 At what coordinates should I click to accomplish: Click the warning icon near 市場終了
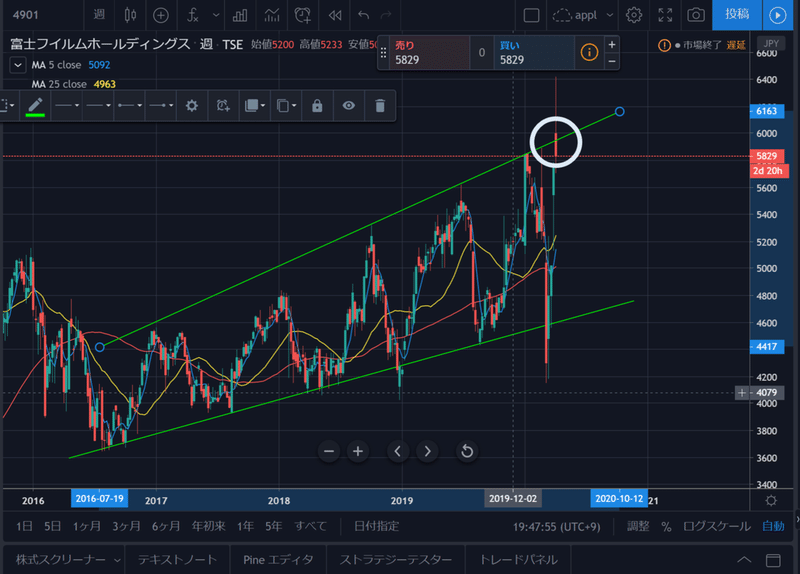point(664,45)
